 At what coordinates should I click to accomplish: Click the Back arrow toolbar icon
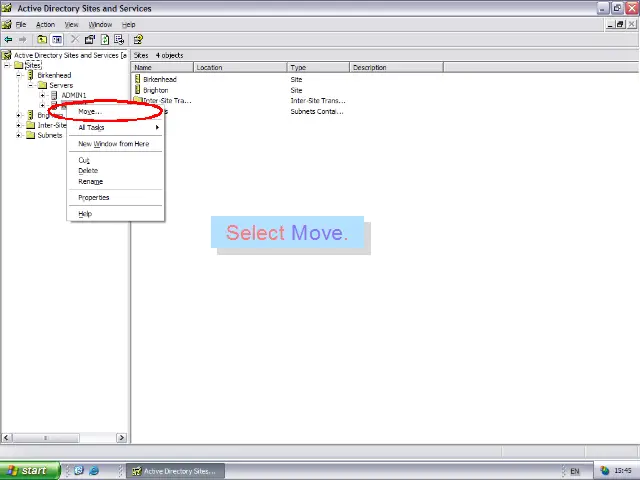click(9, 40)
